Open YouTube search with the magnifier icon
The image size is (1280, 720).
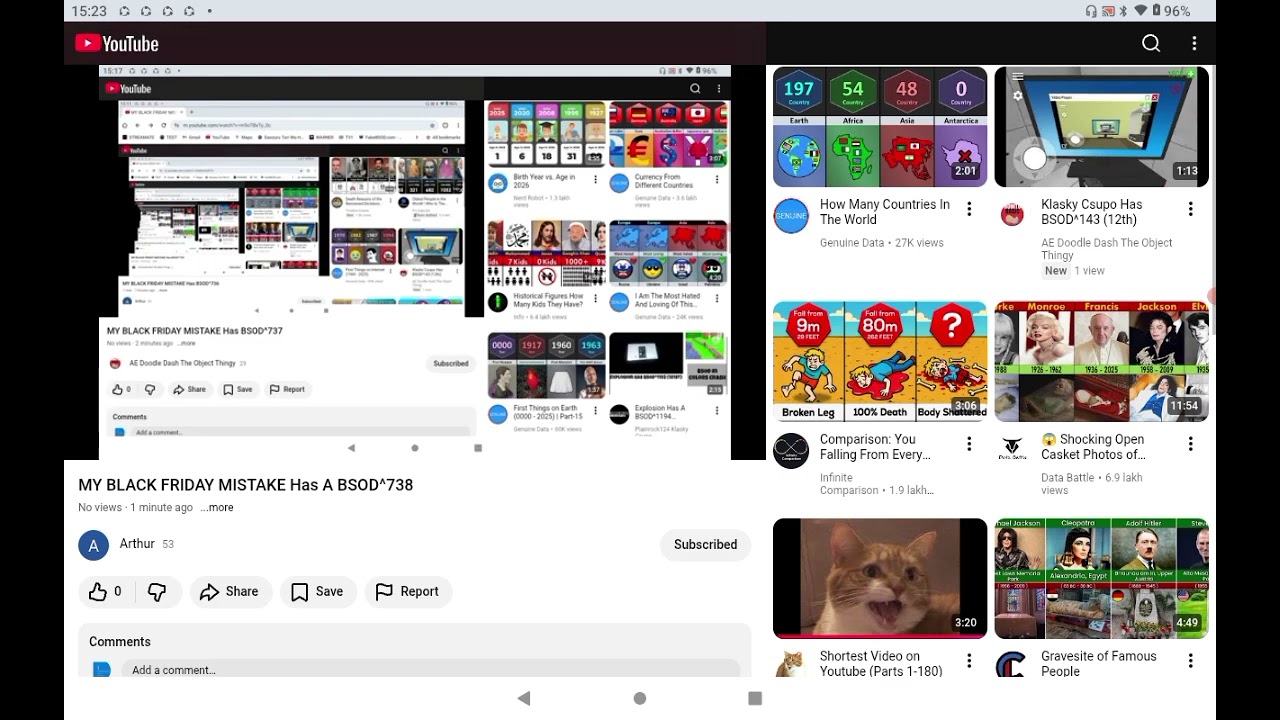[1151, 43]
